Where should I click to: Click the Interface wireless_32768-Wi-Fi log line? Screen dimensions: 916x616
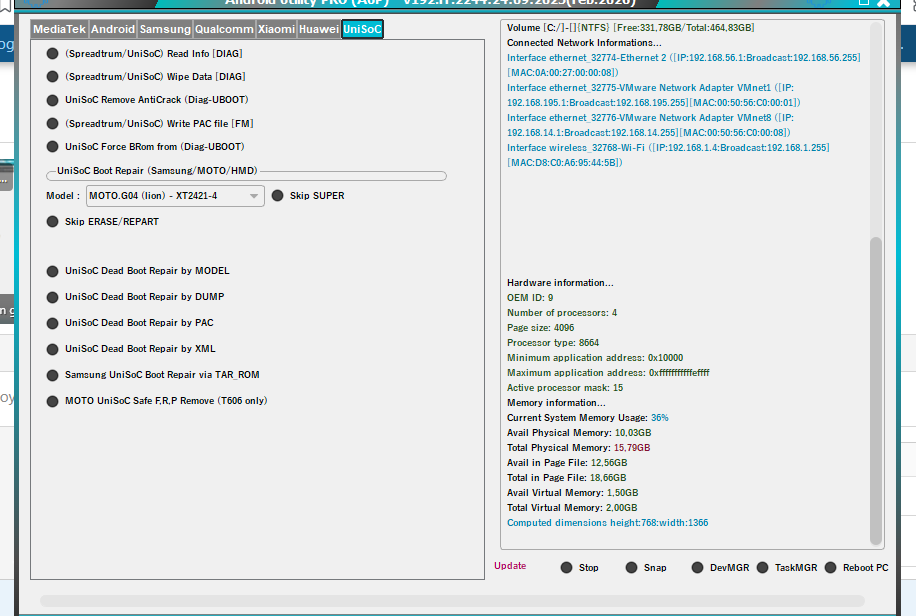point(668,155)
